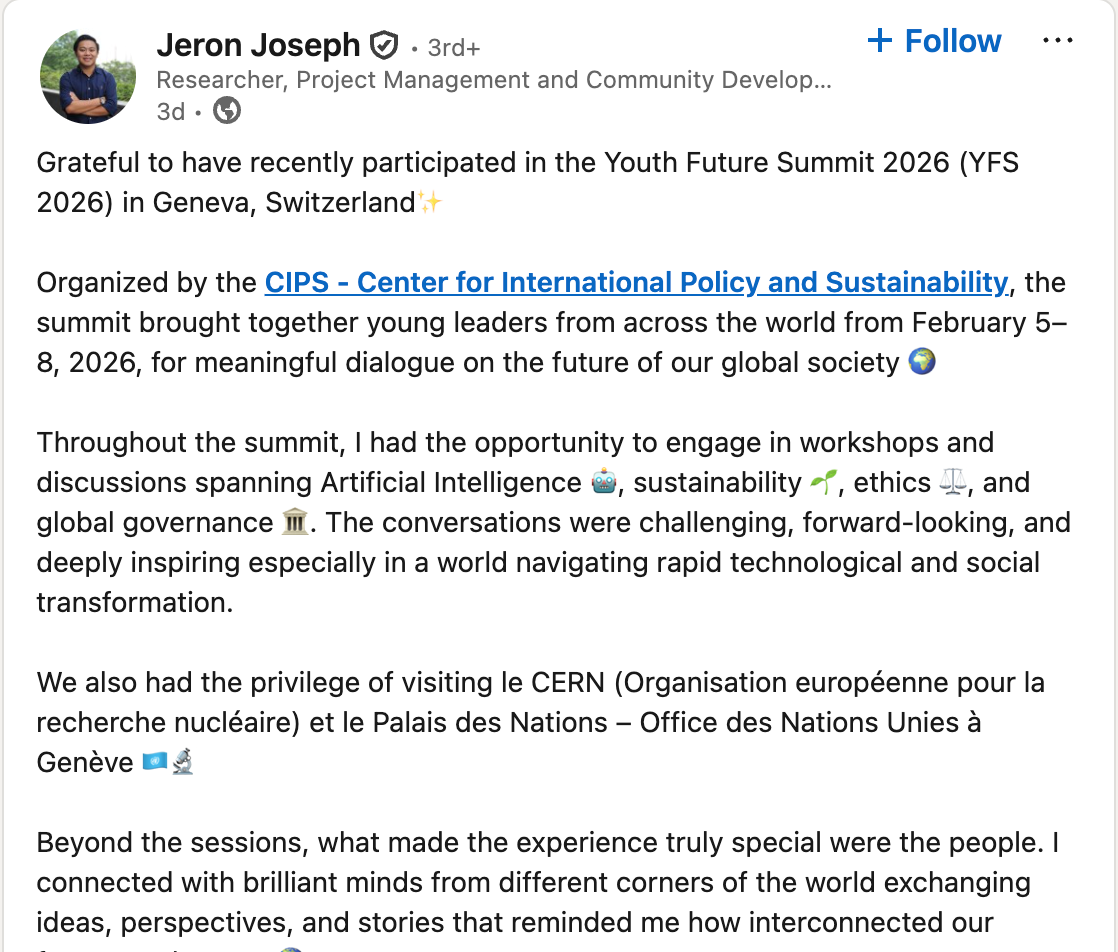Click the verified shield badge beside the name
Viewport: 1118px width, 952px height.
coord(384,46)
